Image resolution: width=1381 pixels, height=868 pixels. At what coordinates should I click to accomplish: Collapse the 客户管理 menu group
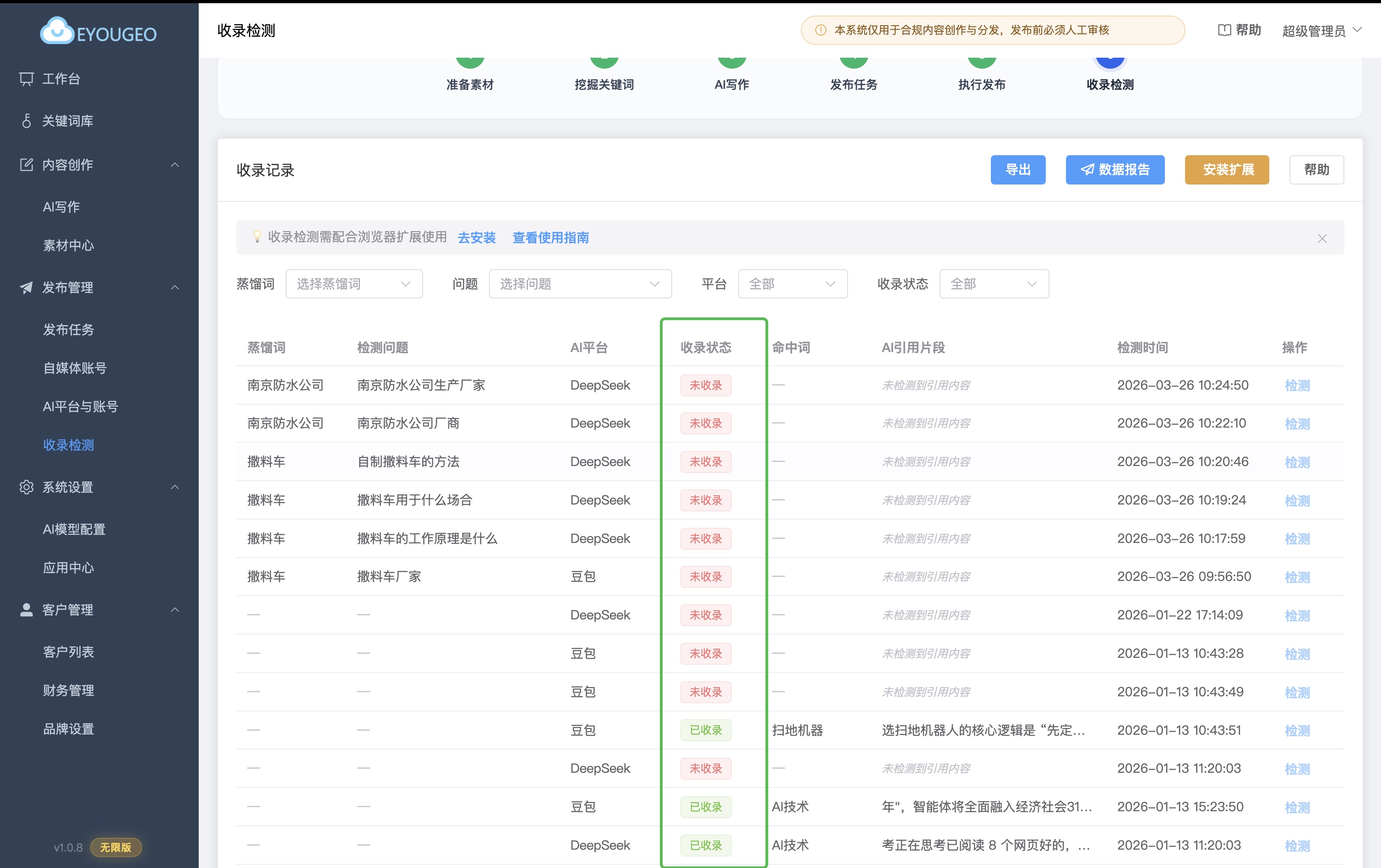[175, 610]
